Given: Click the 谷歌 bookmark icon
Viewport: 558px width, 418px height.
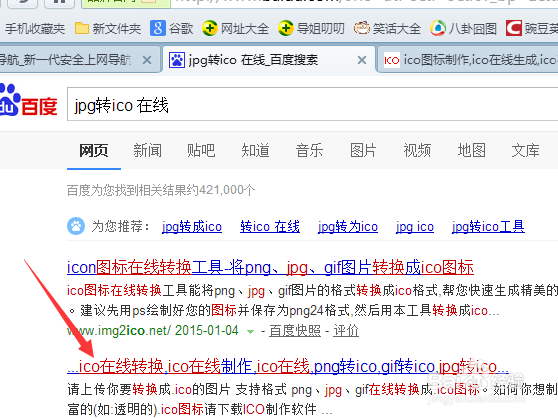Looking at the screenshot, I should point(158,28).
